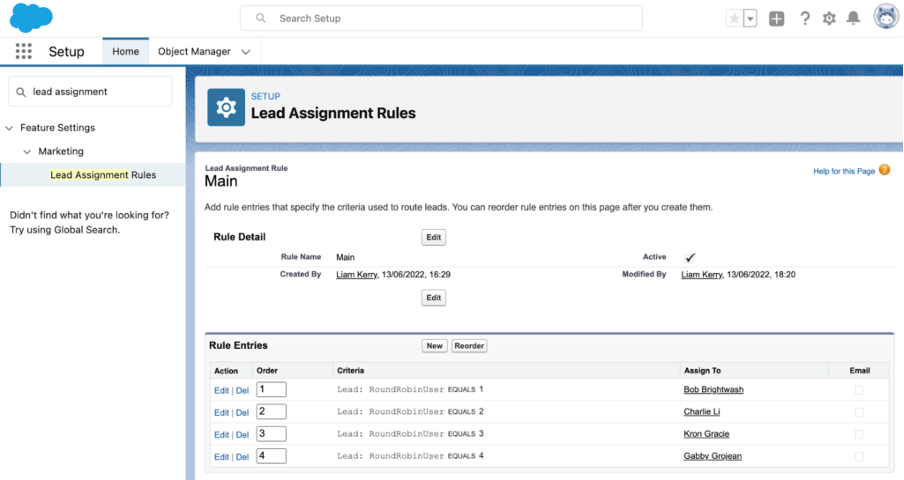This screenshot has width=904, height=480.
Task: Delete the rule entry for Kron Gracie
Action: coord(242,435)
